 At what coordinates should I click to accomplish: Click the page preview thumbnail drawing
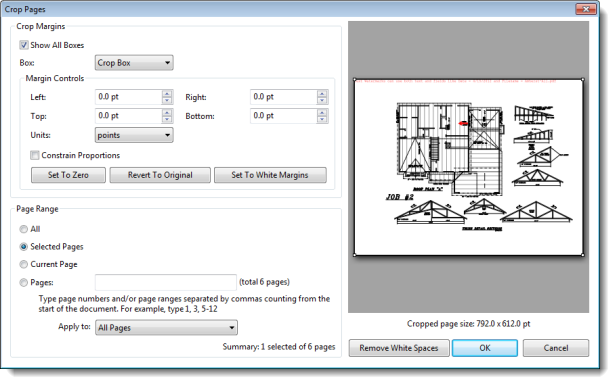point(468,167)
